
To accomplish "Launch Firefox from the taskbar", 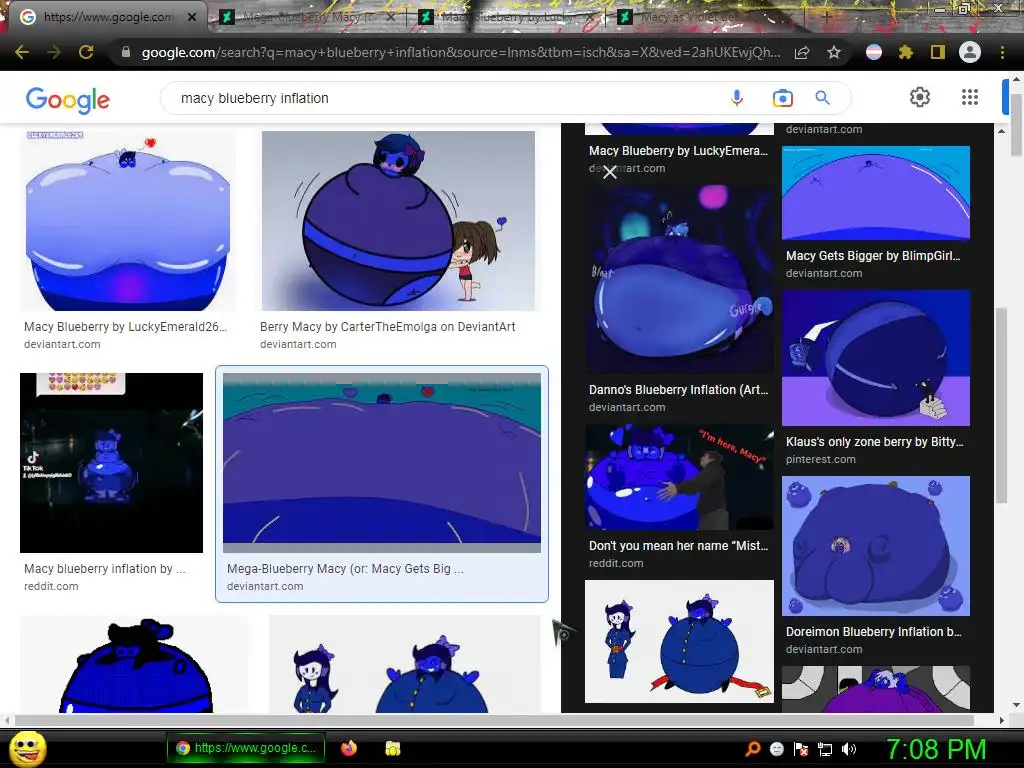I will click(x=349, y=748).
